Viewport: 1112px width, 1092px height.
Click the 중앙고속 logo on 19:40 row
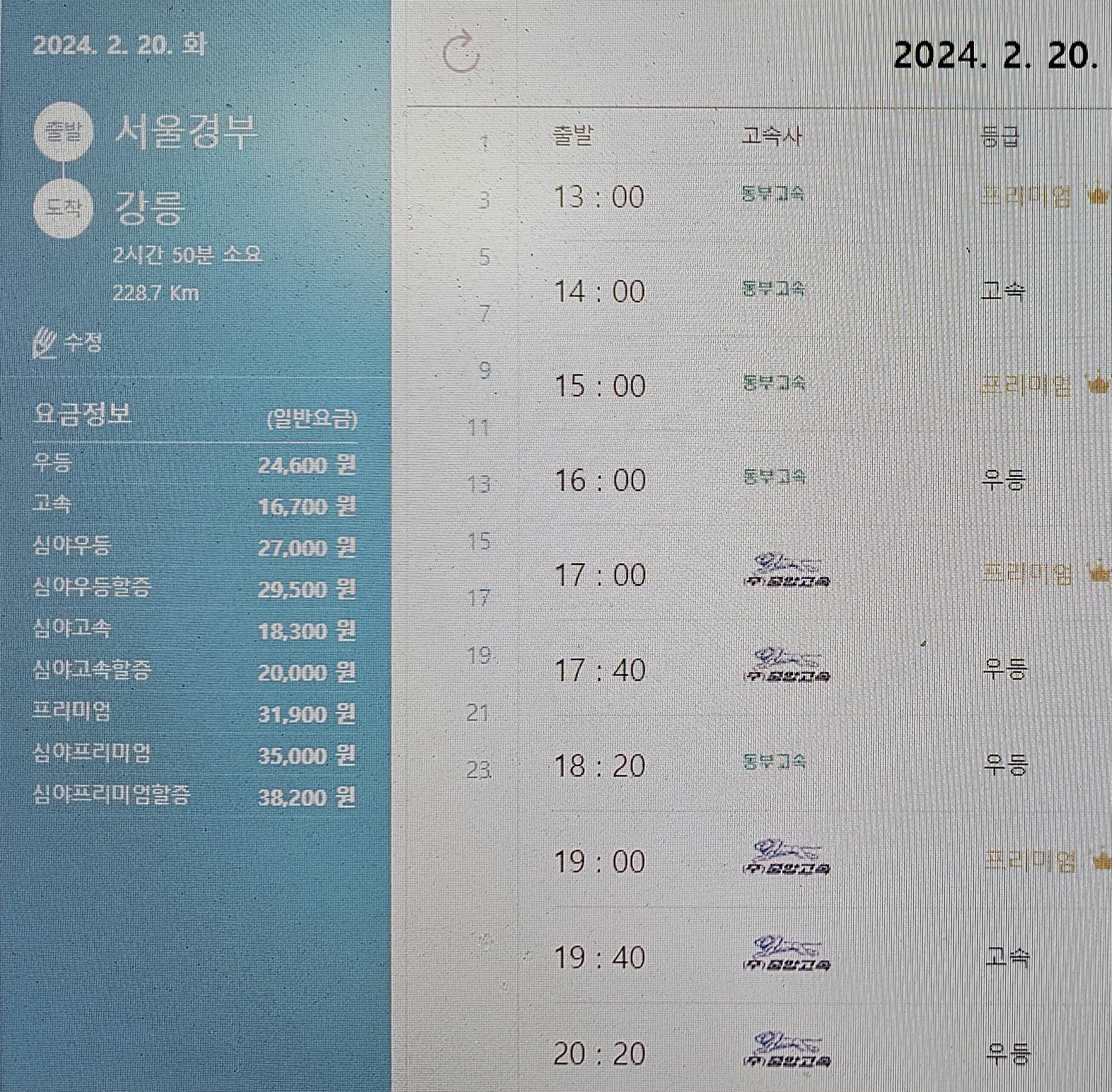787,953
